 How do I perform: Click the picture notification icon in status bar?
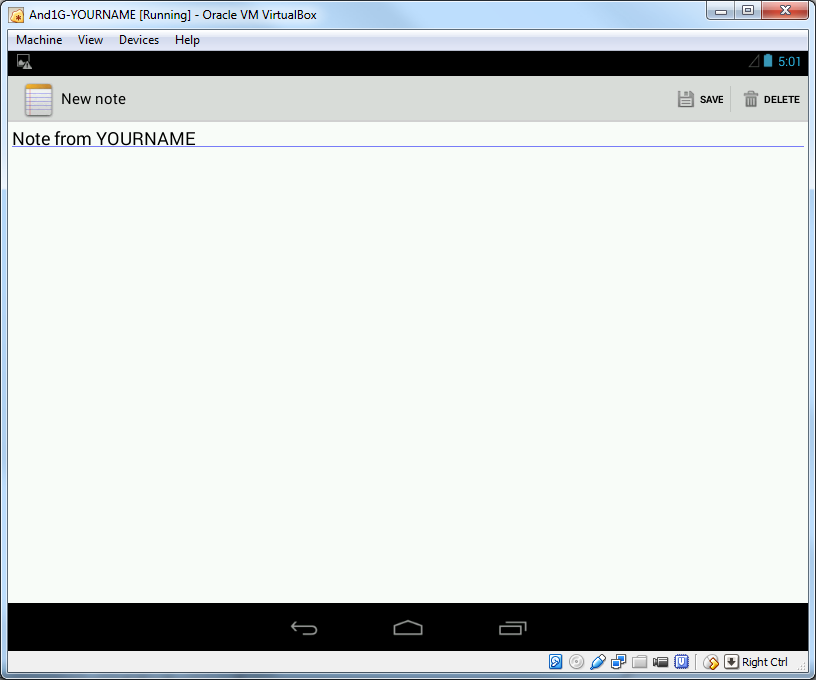pyautogui.click(x=24, y=62)
